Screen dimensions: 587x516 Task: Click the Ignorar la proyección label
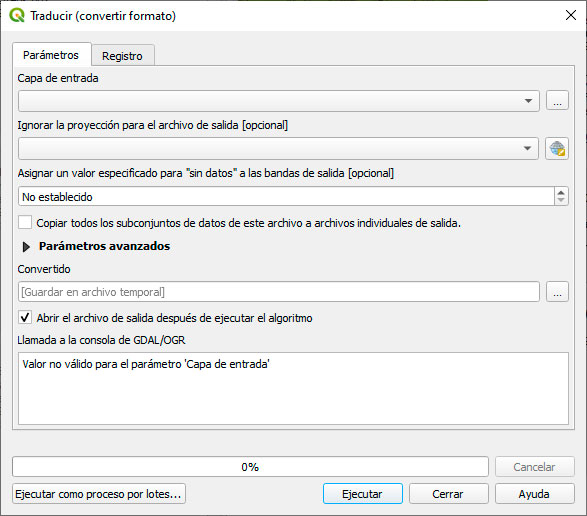point(153,125)
